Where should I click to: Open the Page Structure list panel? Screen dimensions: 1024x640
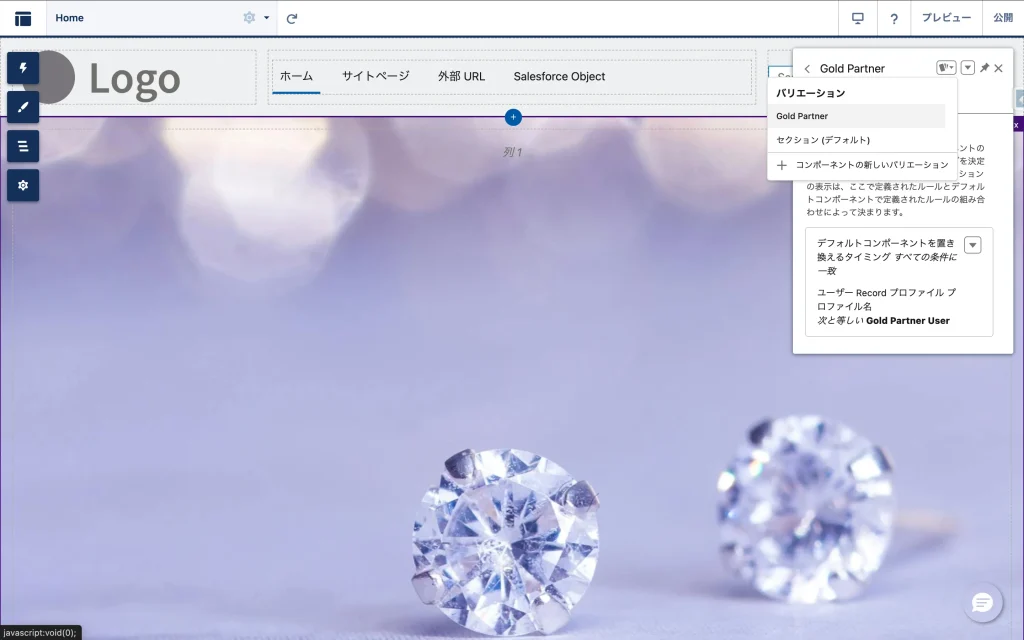(23, 146)
